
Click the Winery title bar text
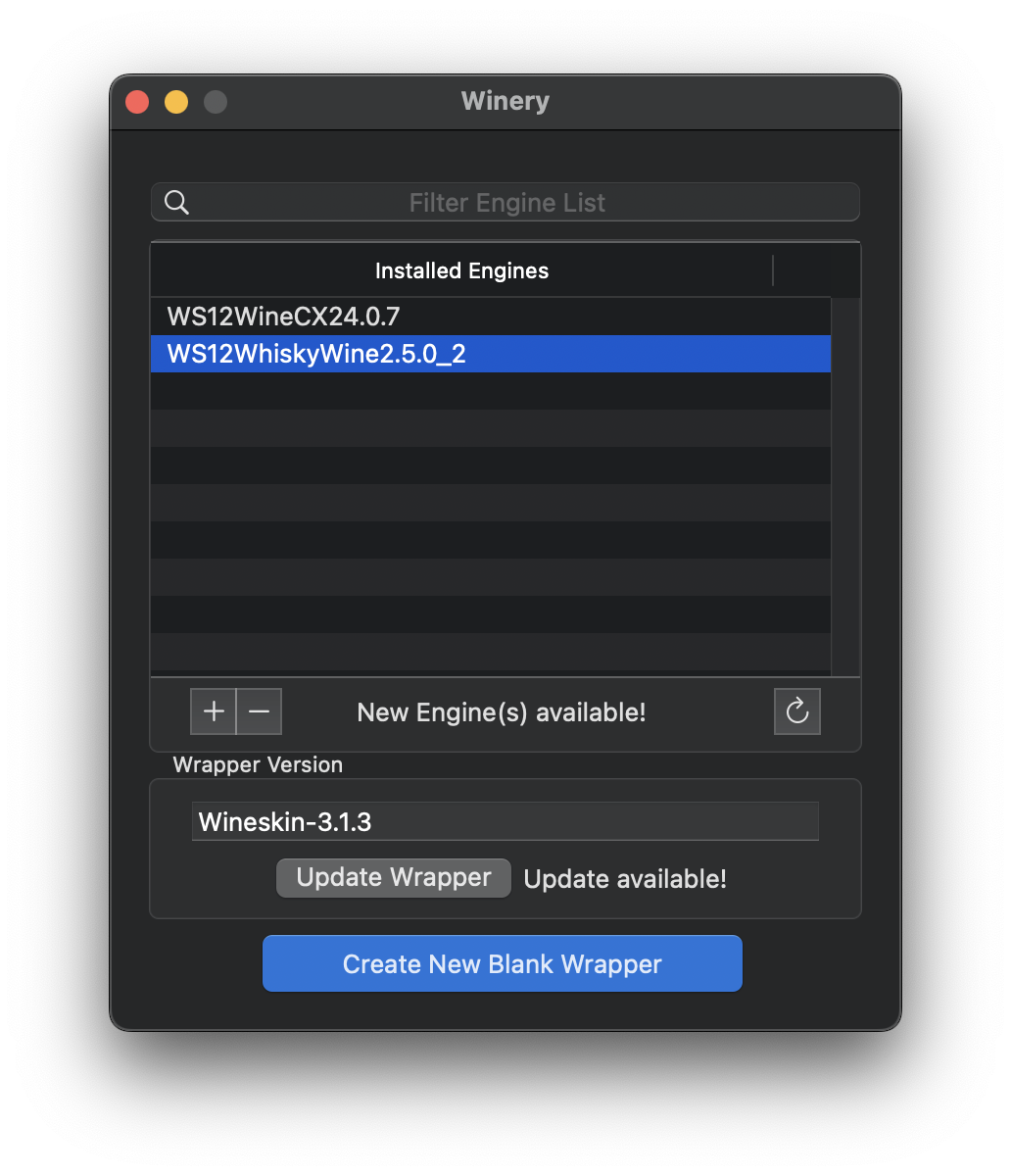[505, 101]
